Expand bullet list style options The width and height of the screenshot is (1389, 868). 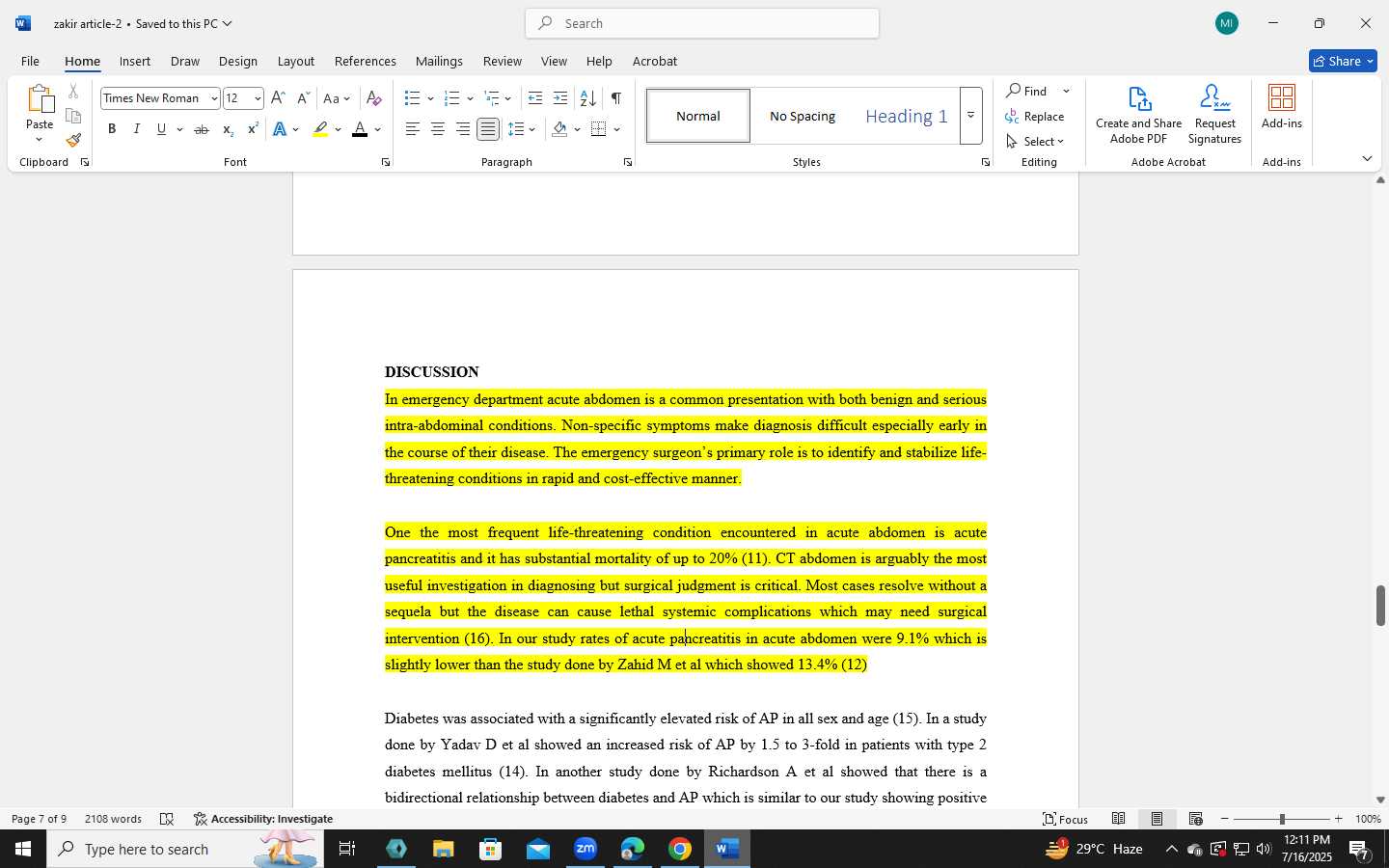coord(430,98)
